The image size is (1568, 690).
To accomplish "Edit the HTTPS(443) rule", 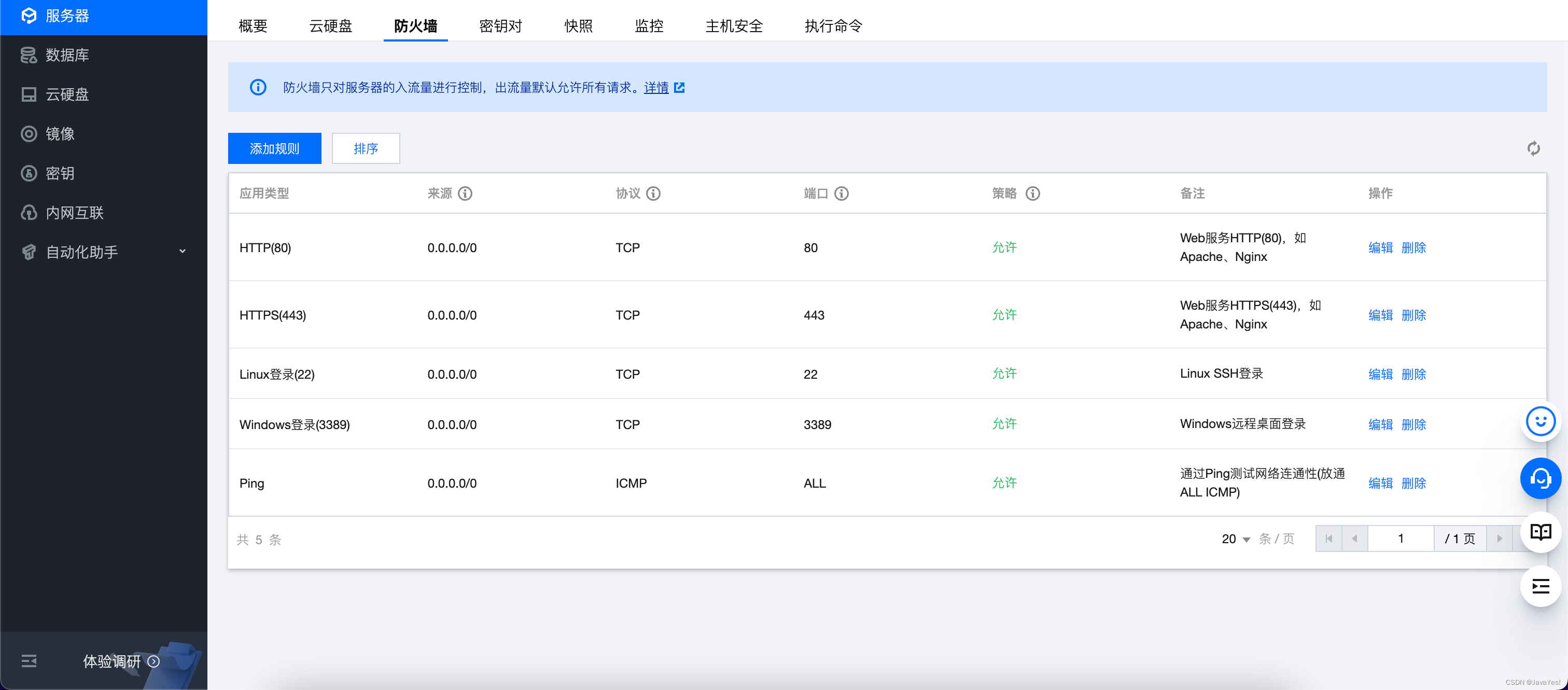I will 1380,315.
